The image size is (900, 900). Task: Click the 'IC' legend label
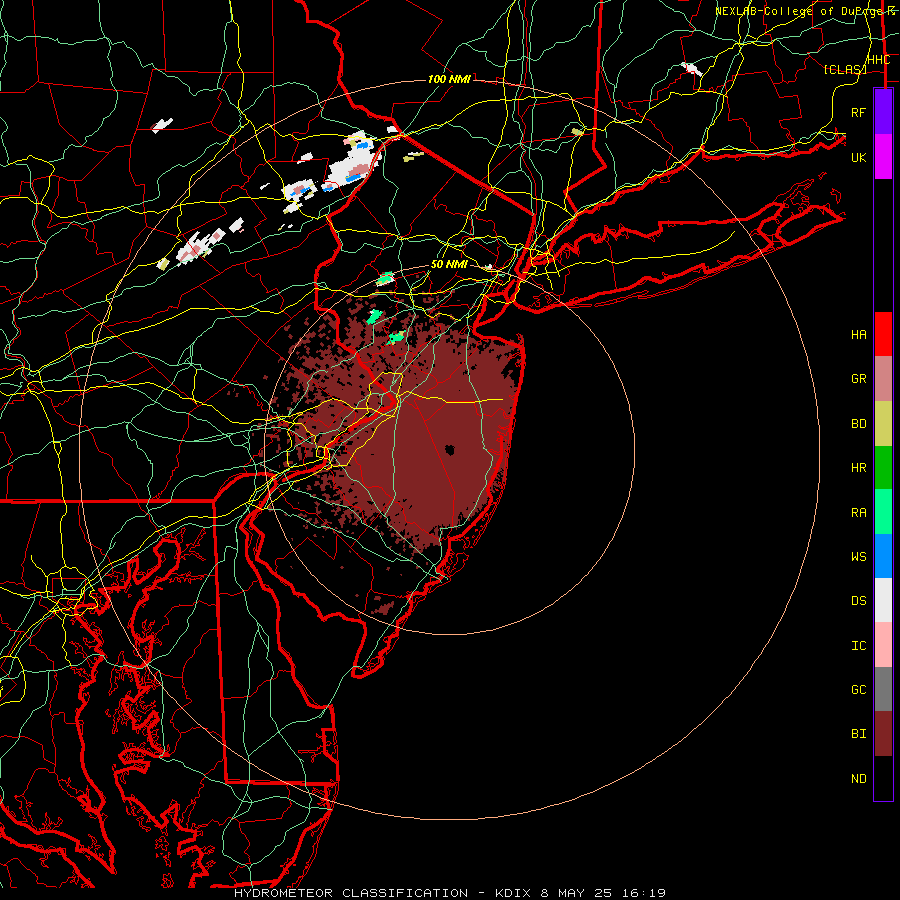tap(858, 646)
